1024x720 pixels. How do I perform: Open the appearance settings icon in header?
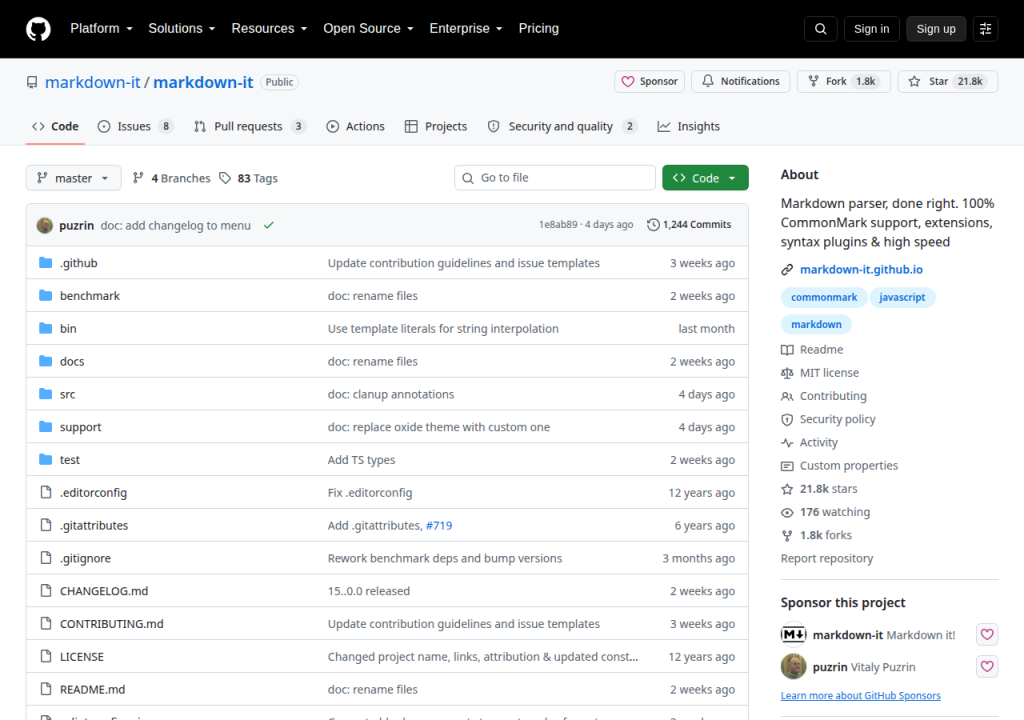(x=985, y=29)
